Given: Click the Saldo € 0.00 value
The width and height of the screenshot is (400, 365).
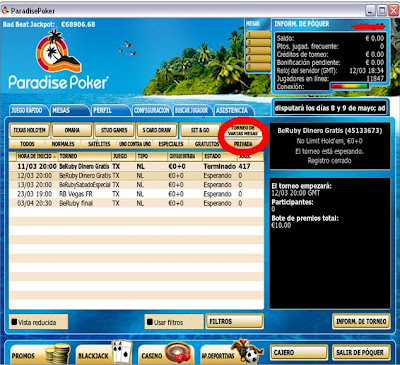Looking at the screenshot, I should (x=375, y=38).
